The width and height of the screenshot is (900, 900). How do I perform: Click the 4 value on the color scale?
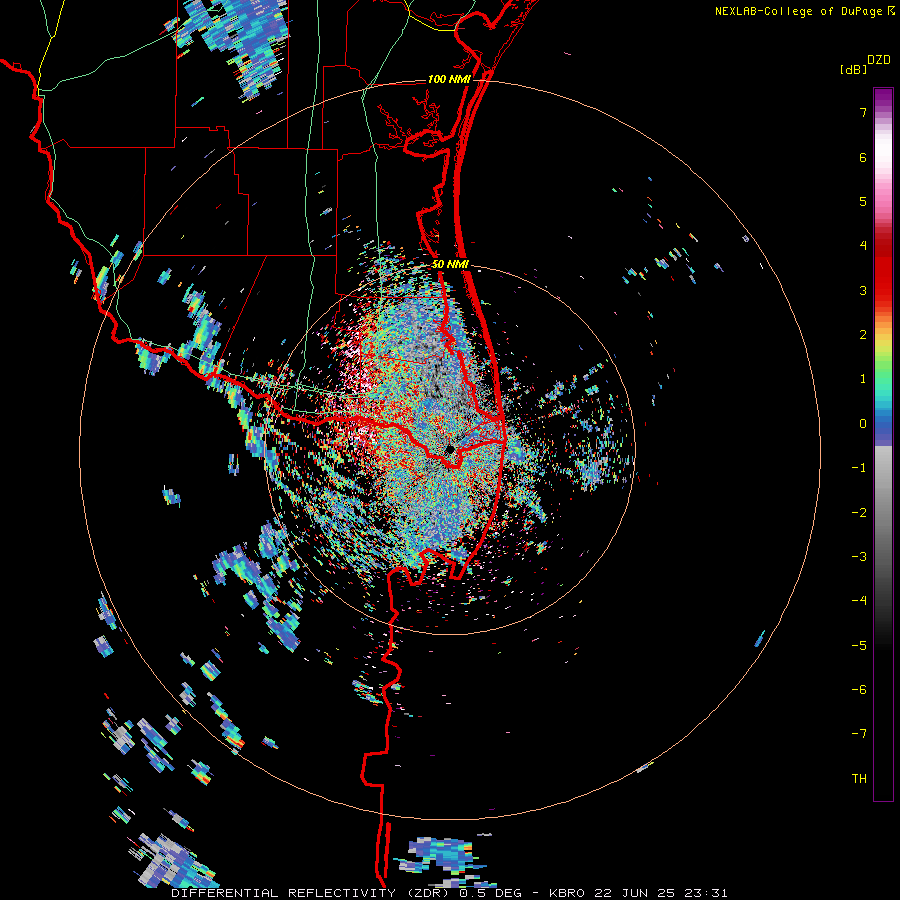pos(863,246)
